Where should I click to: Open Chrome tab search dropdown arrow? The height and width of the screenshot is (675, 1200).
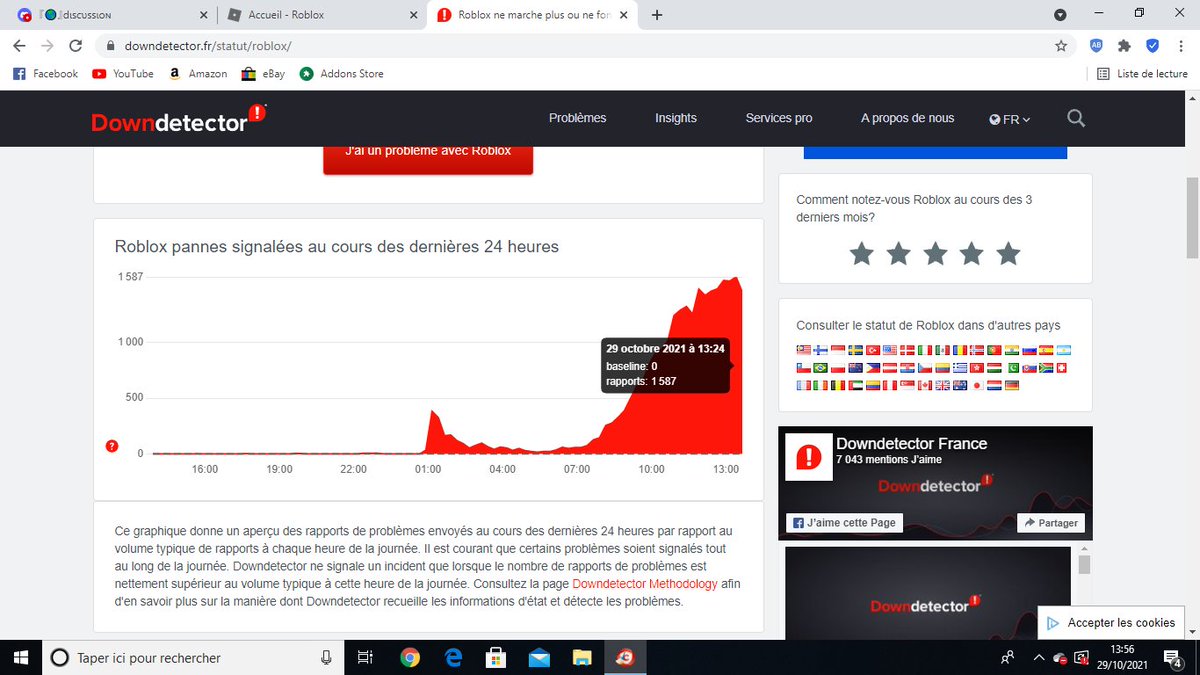tap(1060, 15)
